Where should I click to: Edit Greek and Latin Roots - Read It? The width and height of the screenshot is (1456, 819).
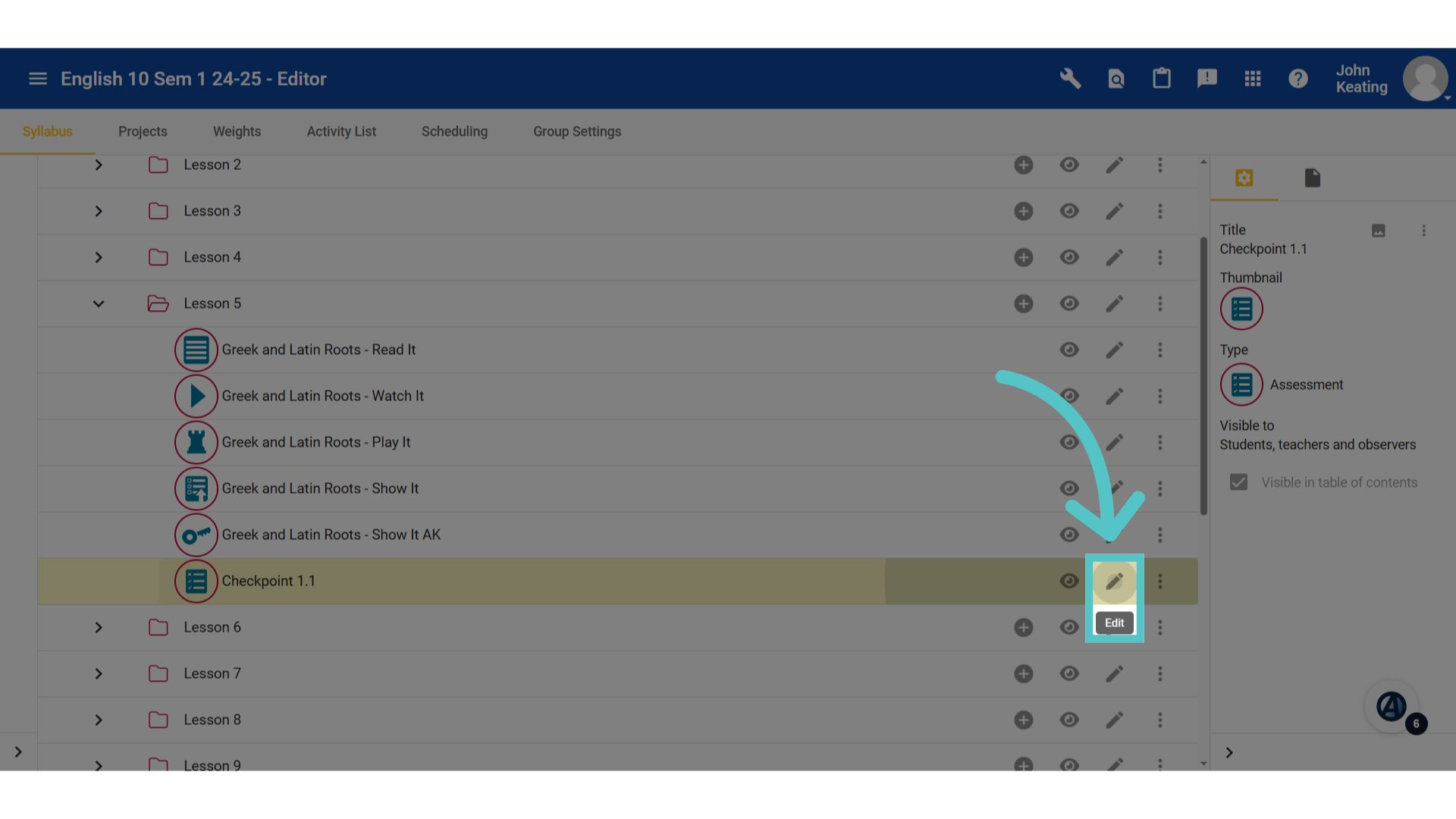(1115, 350)
